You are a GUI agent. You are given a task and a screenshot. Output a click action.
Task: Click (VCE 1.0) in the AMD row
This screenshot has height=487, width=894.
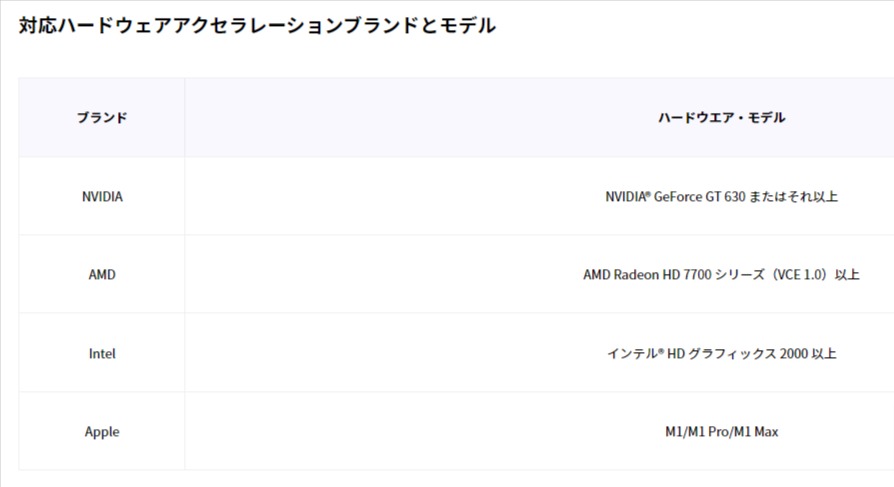pyautogui.click(x=799, y=274)
